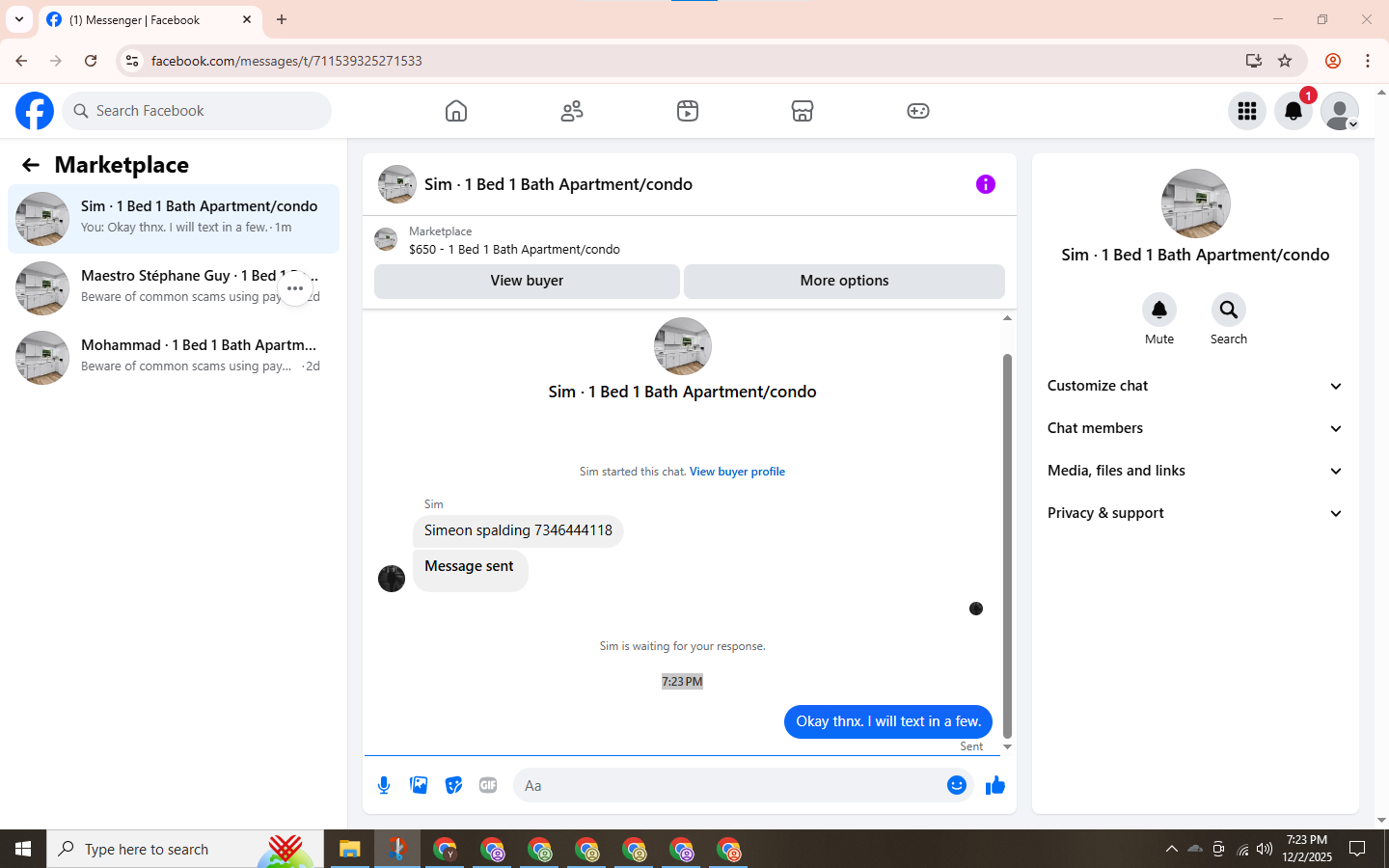Expand the Chat members section
This screenshot has height=868, width=1389.
pos(1195,428)
